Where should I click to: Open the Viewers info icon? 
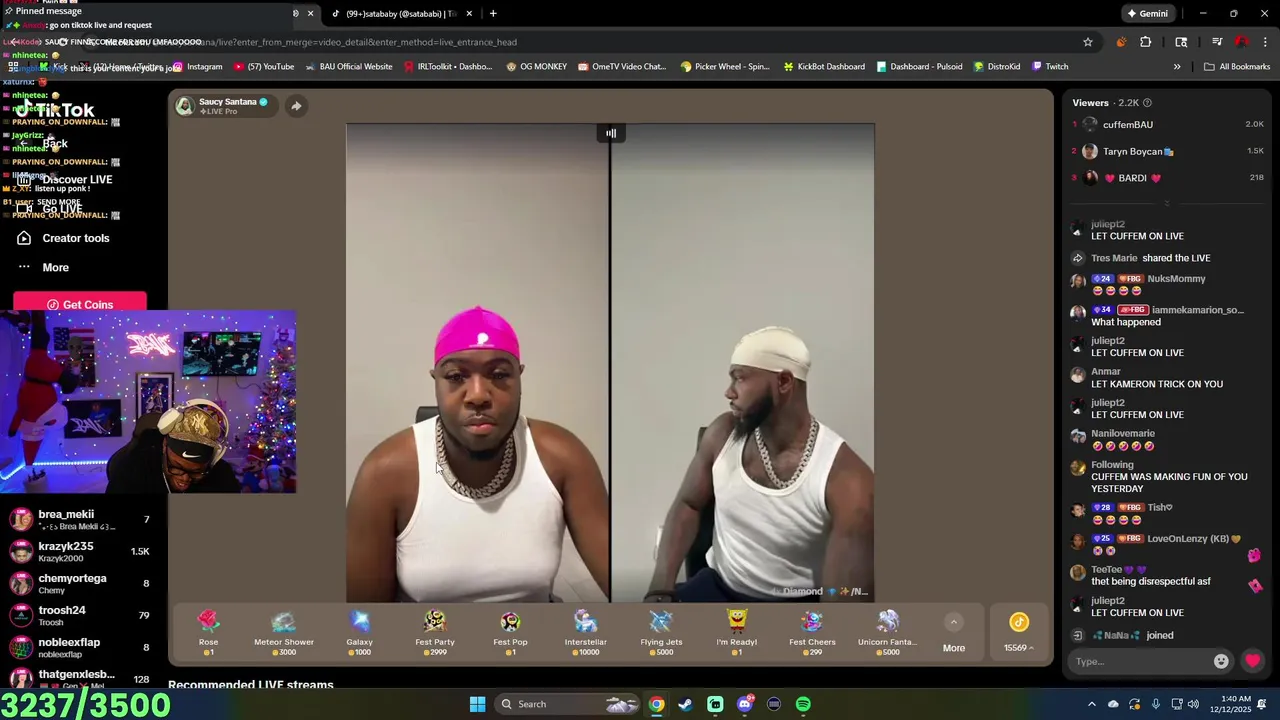pyautogui.click(x=1147, y=103)
